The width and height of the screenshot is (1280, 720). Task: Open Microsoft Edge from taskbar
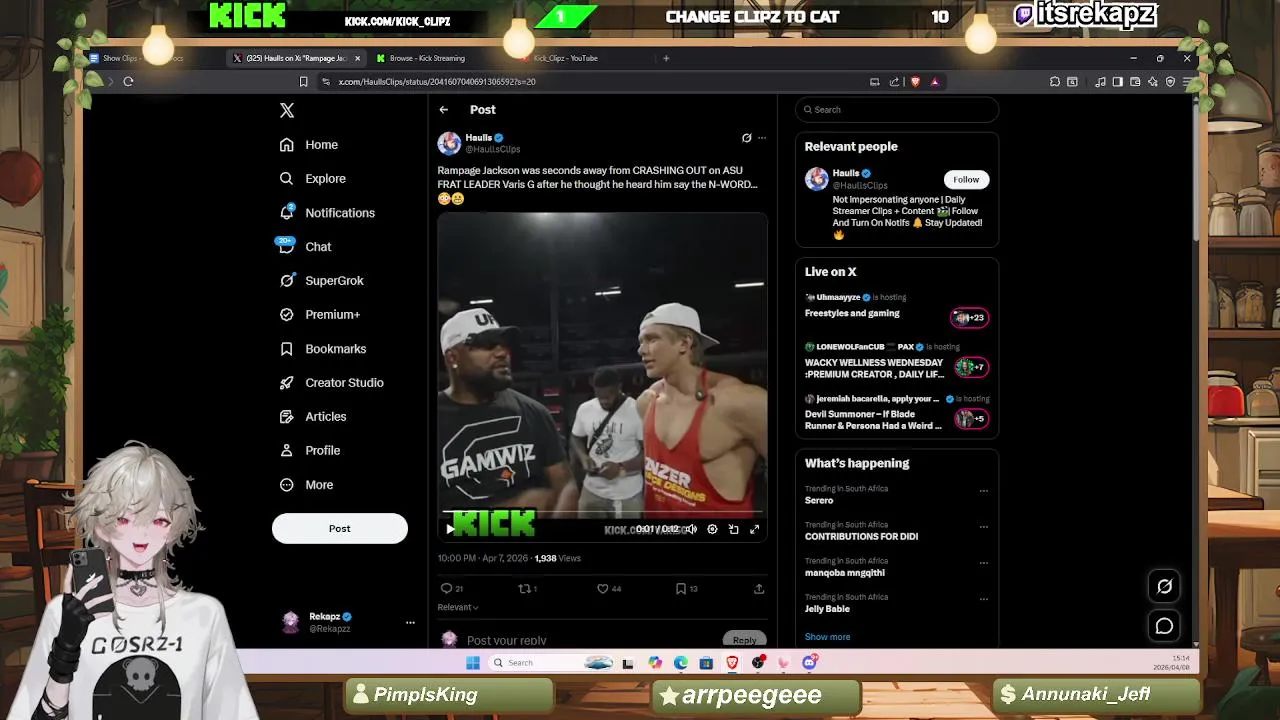[x=681, y=663]
